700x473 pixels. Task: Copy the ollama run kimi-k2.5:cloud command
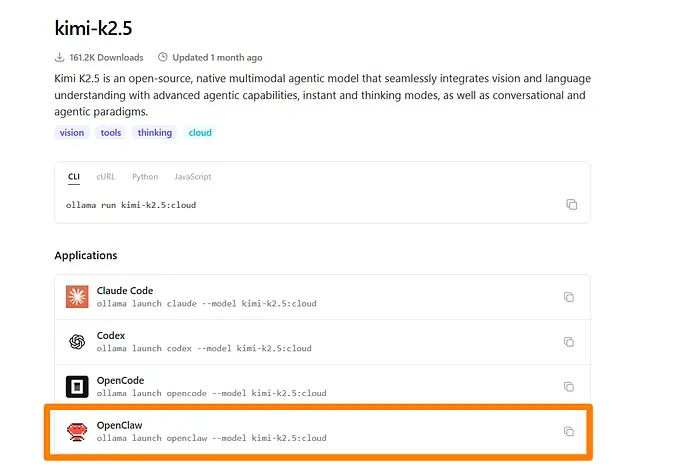click(x=571, y=204)
